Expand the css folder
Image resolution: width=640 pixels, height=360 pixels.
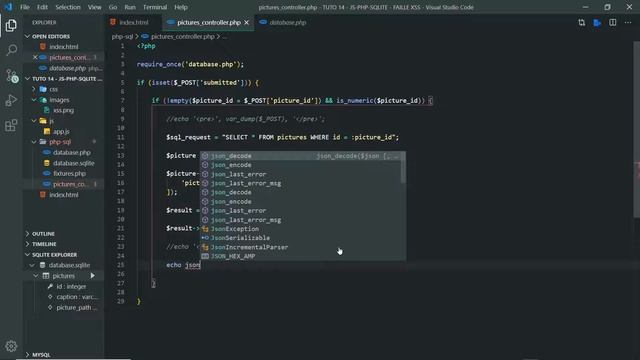[x=53, y=89]
